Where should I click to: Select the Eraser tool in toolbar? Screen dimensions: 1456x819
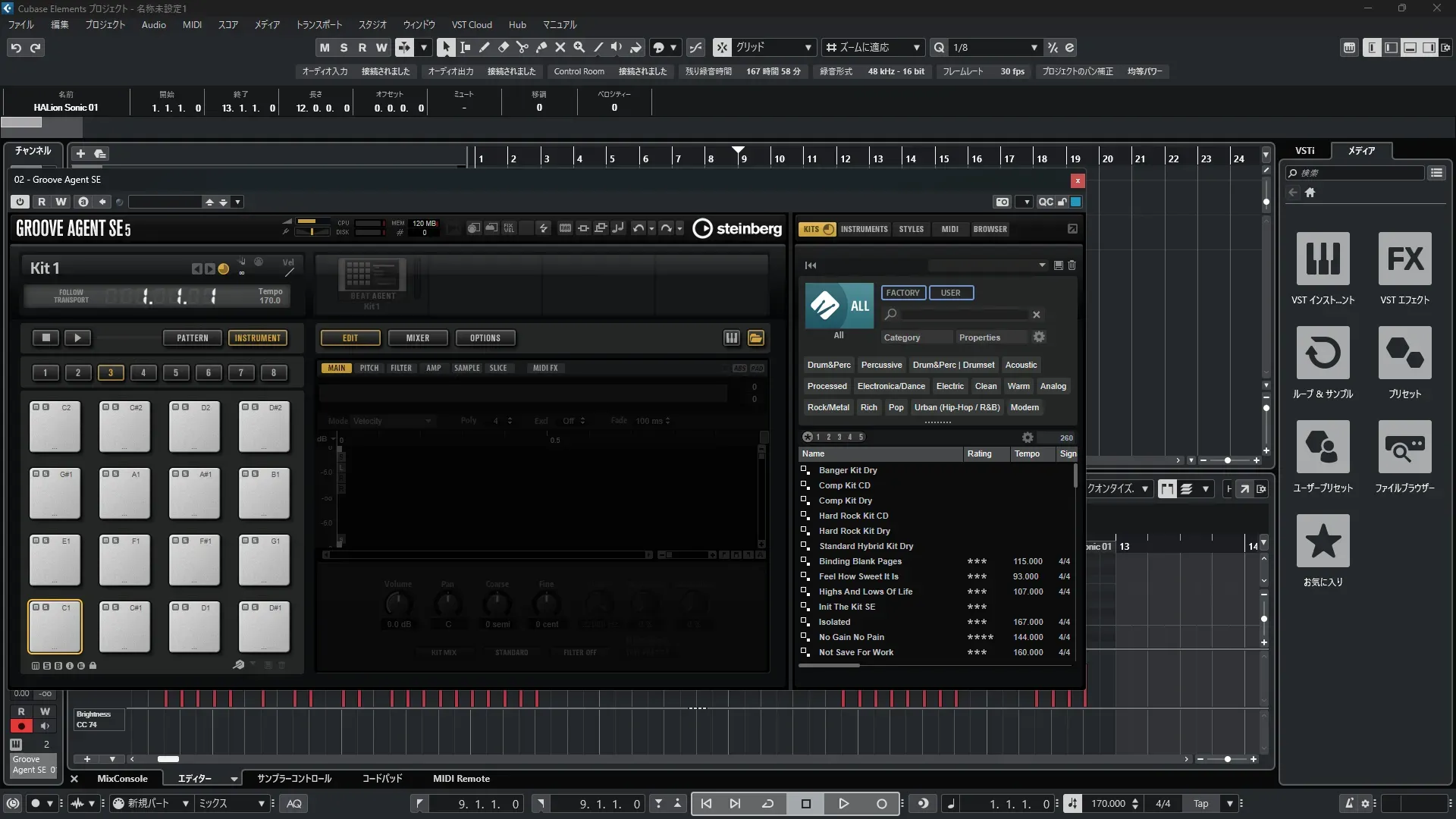504,48
